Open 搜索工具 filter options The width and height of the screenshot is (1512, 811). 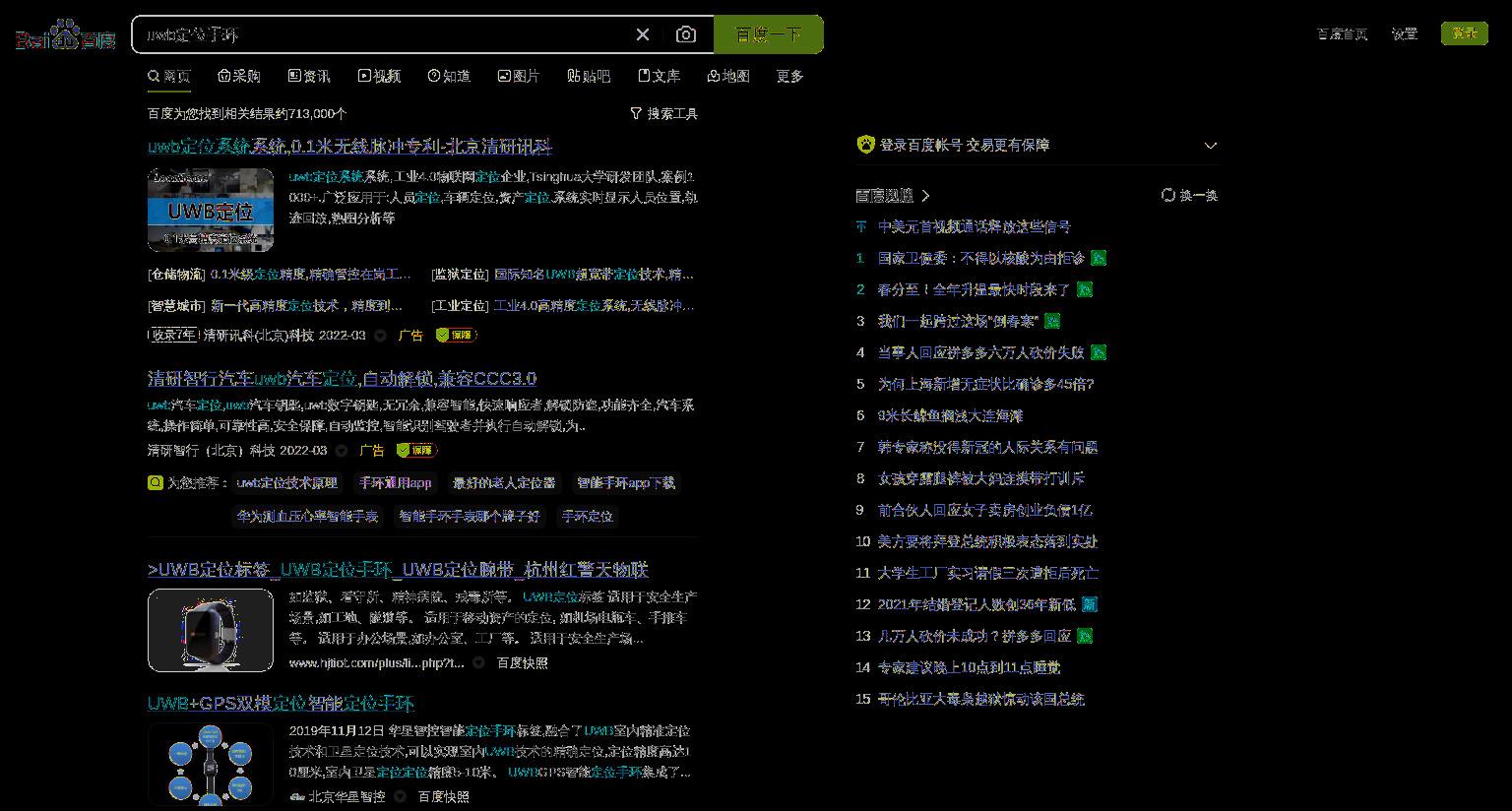pos(663,114)
